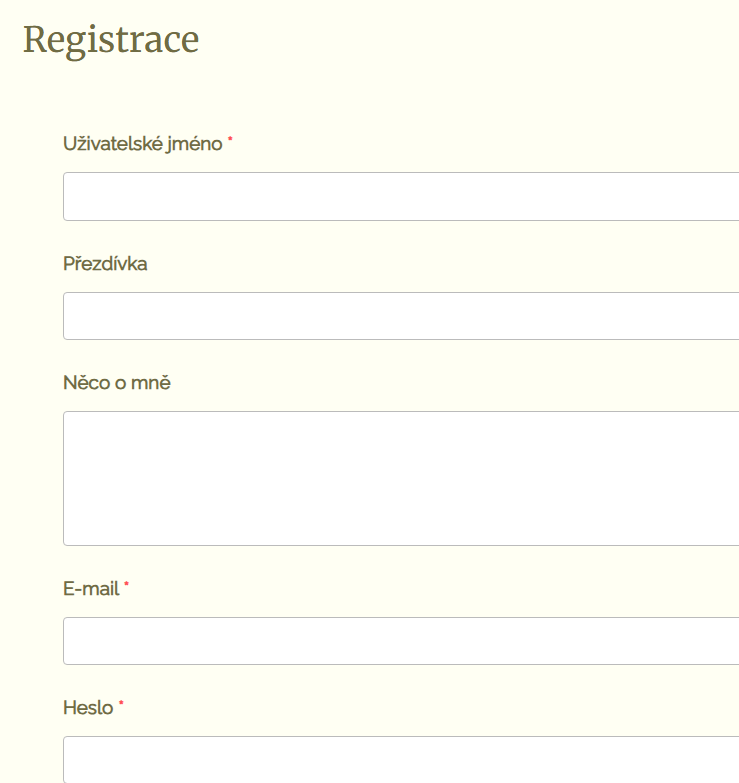This screenshot has height=783, width=739.
Task: Focus the Přezdívka text box
Action: point(400,316)
